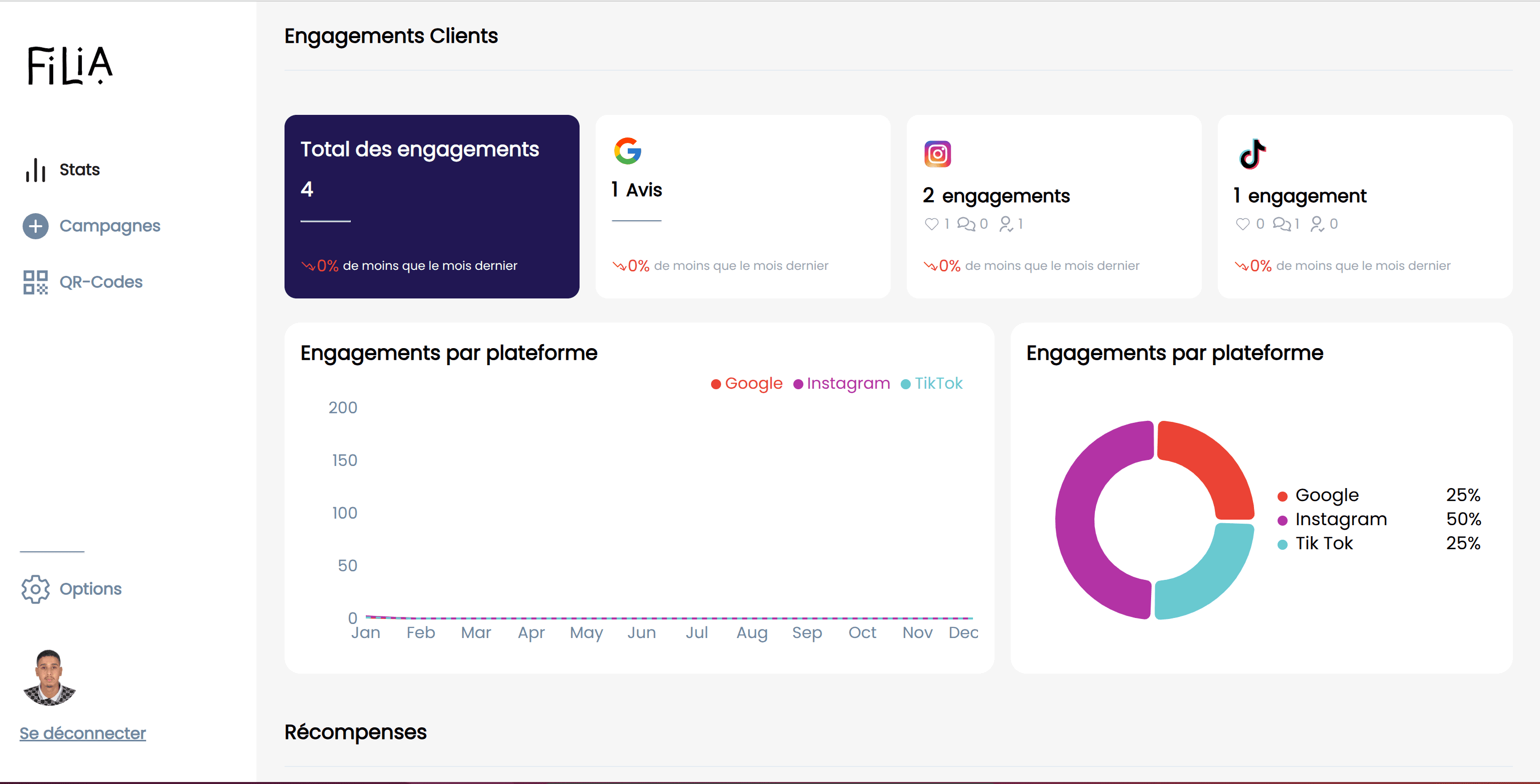Open the QR-Codes menu item

tap(101, 282)
